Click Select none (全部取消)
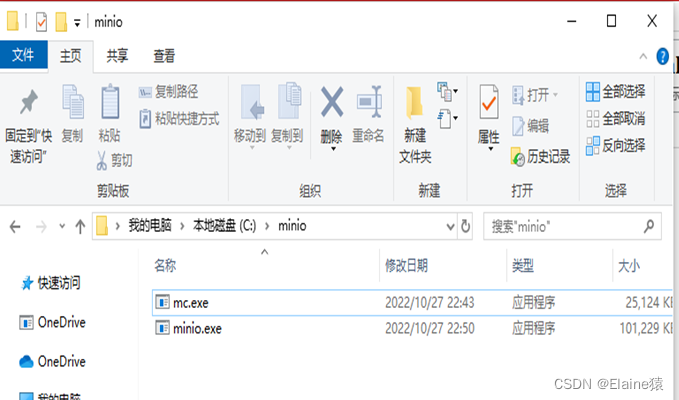This screenshot has width=679, height=400. tap(615, 119)
